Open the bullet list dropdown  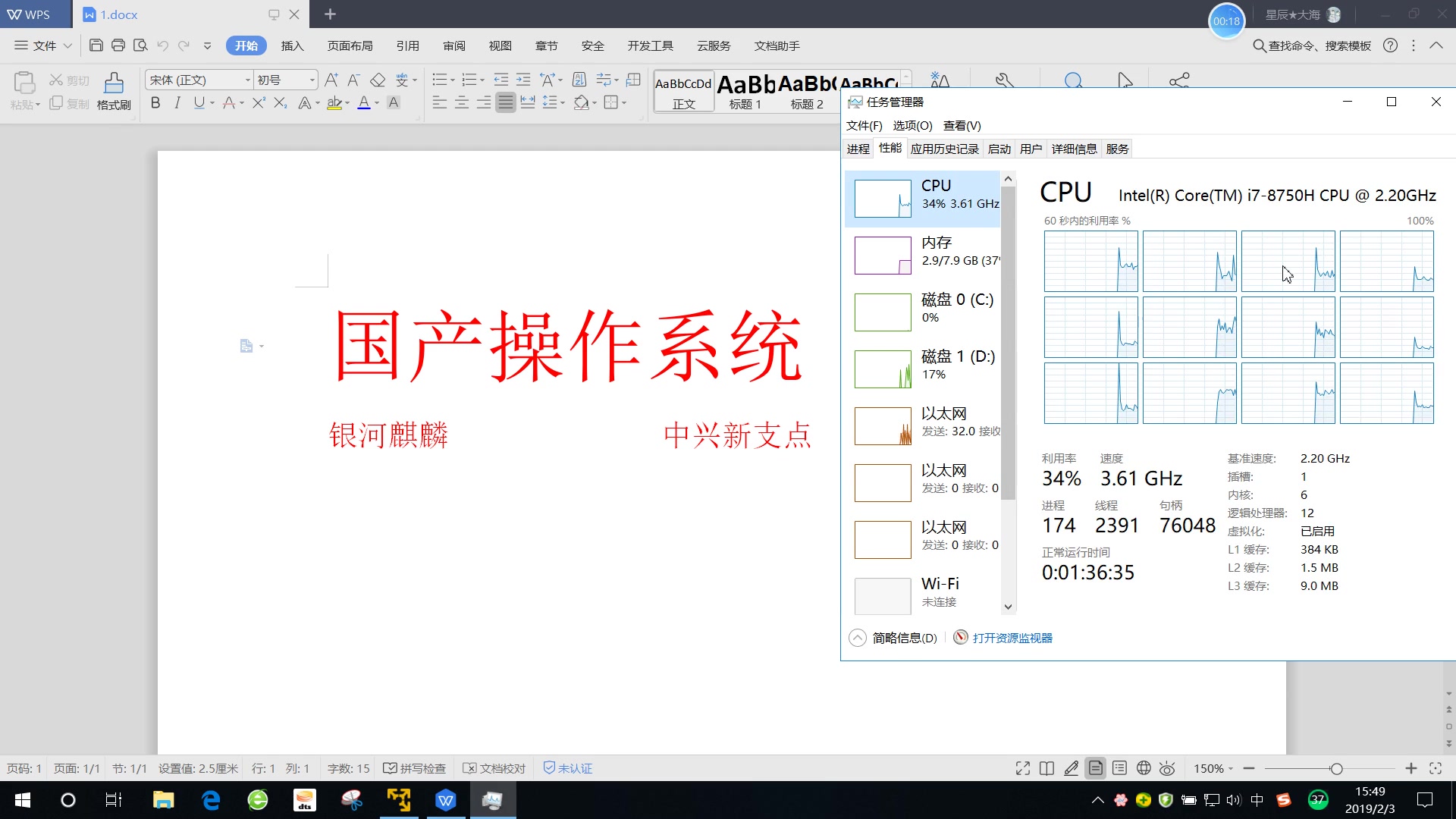click(x=452, y=80)
